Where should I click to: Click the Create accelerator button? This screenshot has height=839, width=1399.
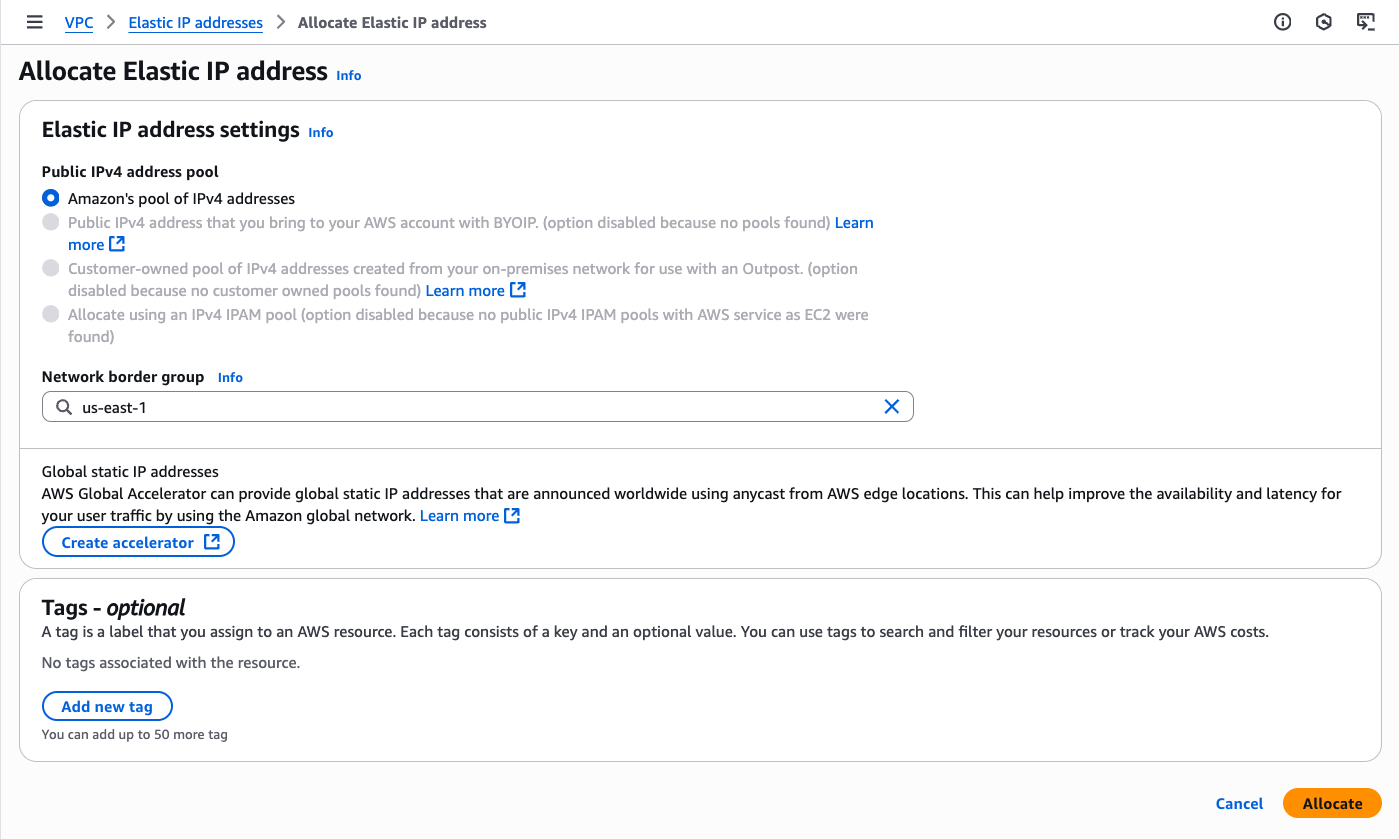[x=138, y=542]
